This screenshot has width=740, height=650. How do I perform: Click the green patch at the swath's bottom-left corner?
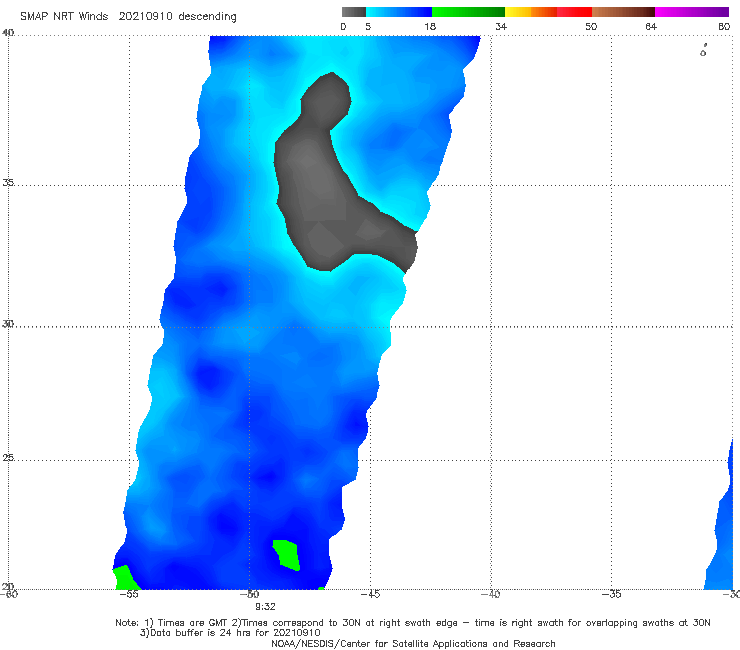click(124, 578)
